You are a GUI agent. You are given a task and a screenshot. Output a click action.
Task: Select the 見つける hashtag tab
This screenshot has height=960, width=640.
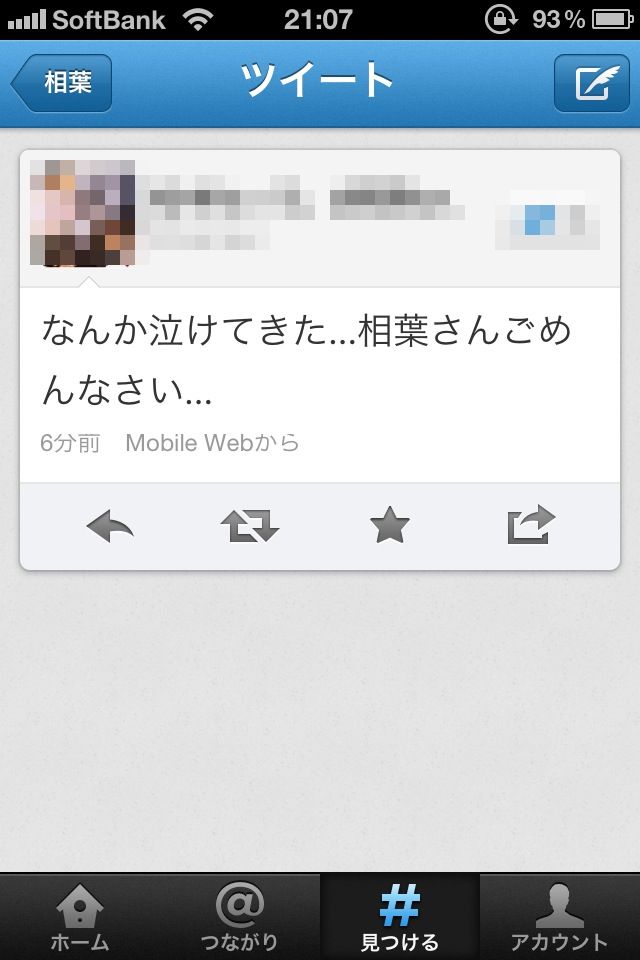[400, 917]
